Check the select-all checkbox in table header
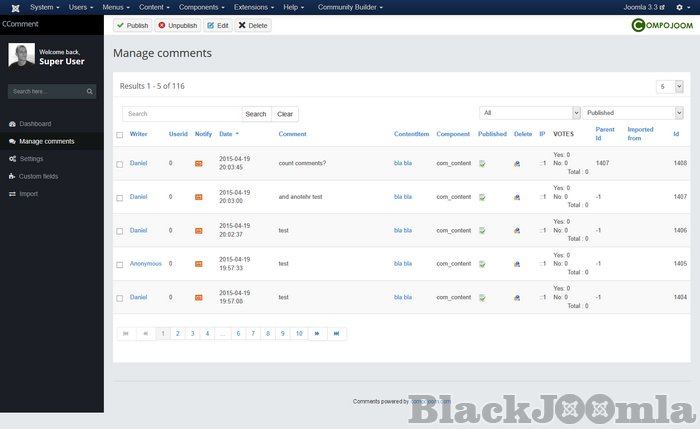Screen dimensions: 700x429 (120, 134)
